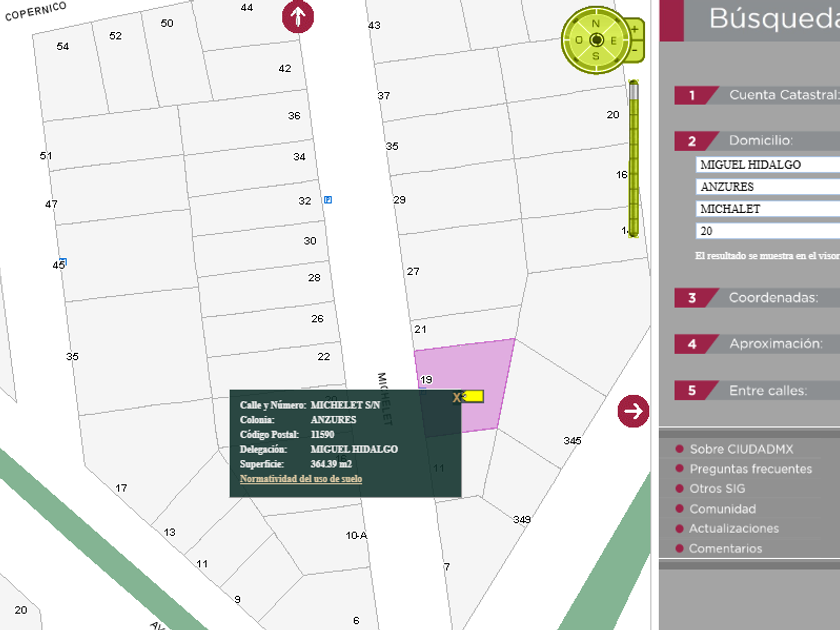Screen dimensions: 840x630
Task: Click the E direction on the compass
Action: pos(614,40)
